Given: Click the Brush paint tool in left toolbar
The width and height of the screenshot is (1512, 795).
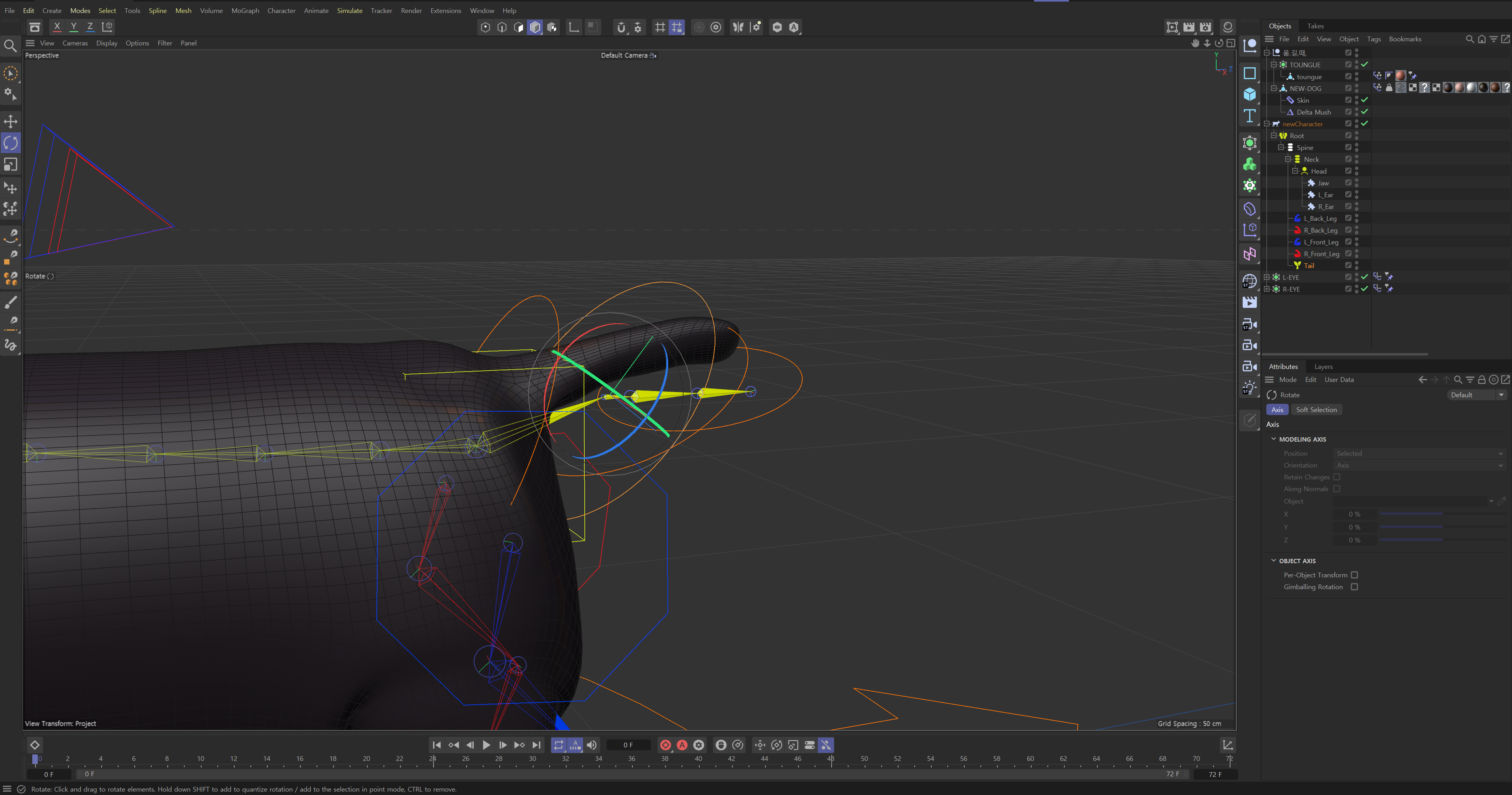Looking at the screenshot, I should pyautogui.click(x=11, y=302).
